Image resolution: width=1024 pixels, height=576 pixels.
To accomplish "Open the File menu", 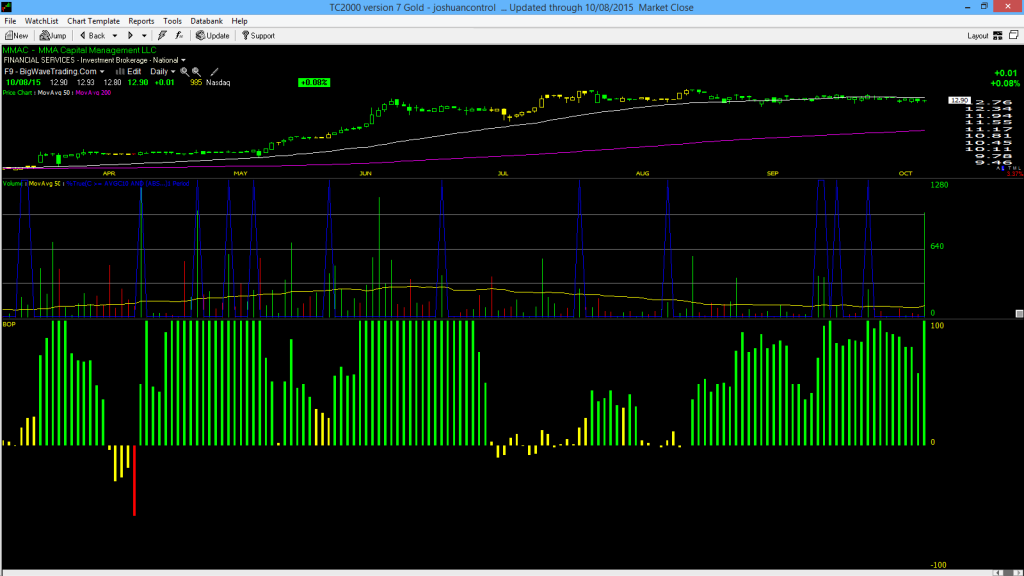I will 10,21.
